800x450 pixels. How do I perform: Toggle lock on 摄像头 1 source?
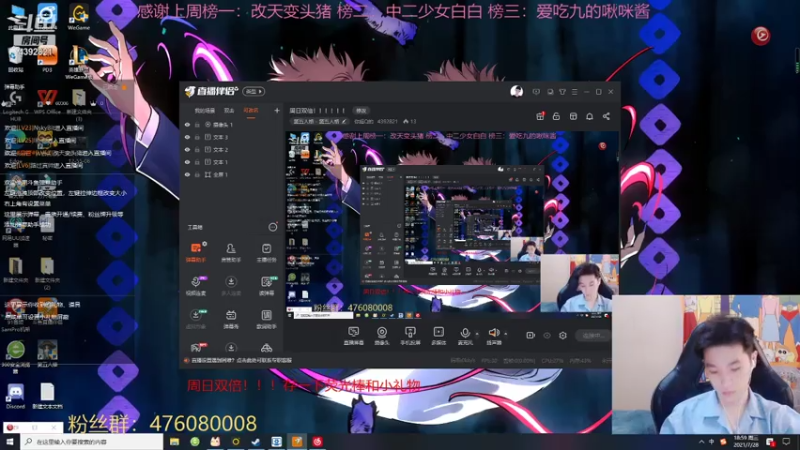[x=197, y=124]
